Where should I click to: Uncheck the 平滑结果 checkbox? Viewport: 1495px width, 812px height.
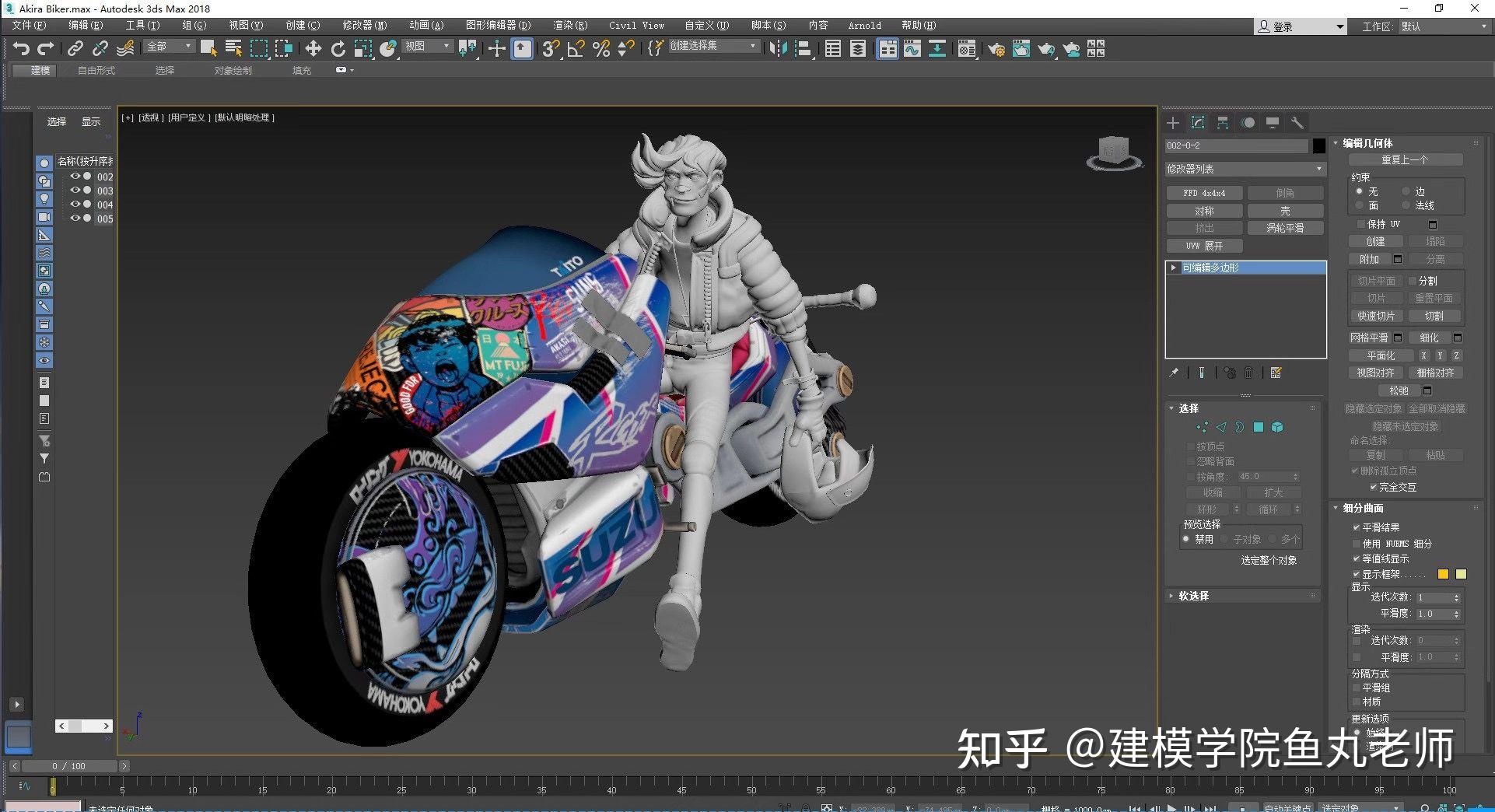[x=1357, y=527]
